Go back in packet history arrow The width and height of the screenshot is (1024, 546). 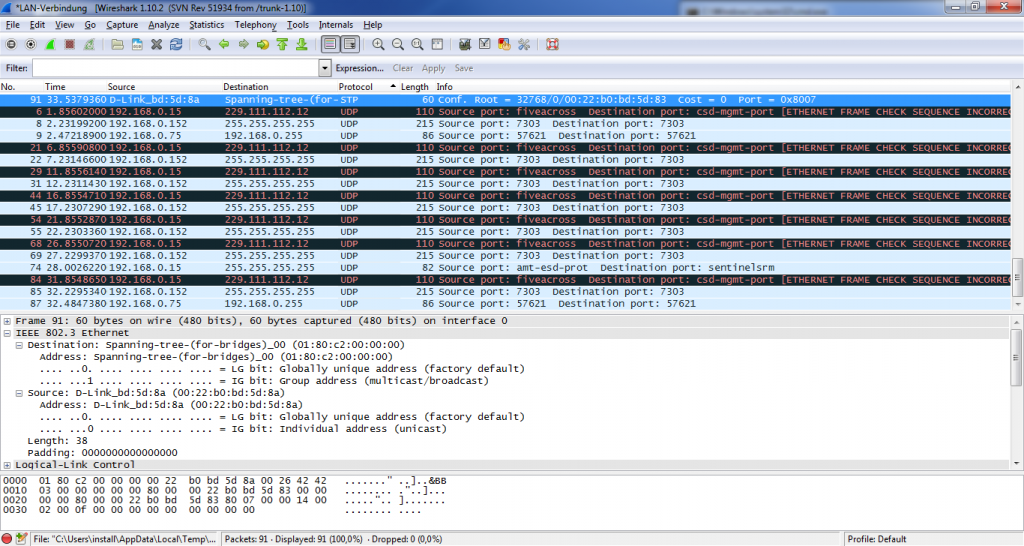[224, 44]
